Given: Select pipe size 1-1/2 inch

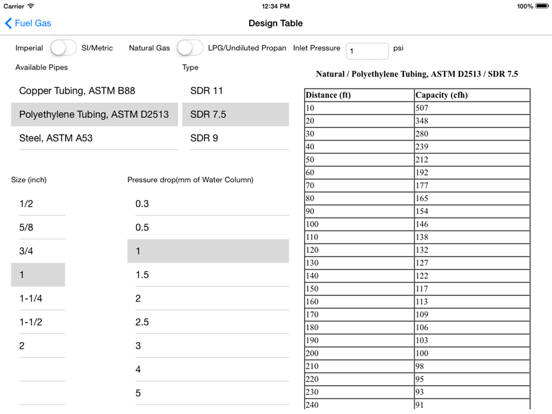Looking at the screenshot, I should 38,322.
